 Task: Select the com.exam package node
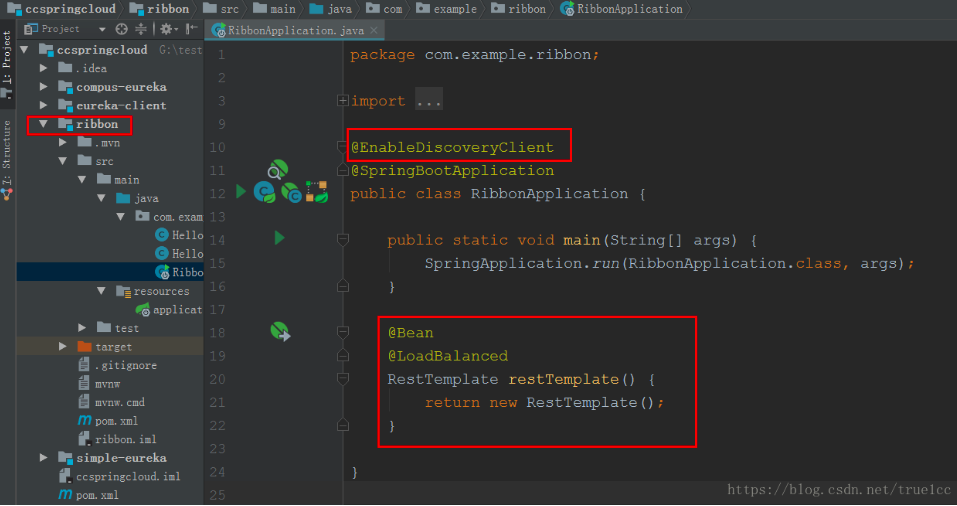tap(169, 217)
